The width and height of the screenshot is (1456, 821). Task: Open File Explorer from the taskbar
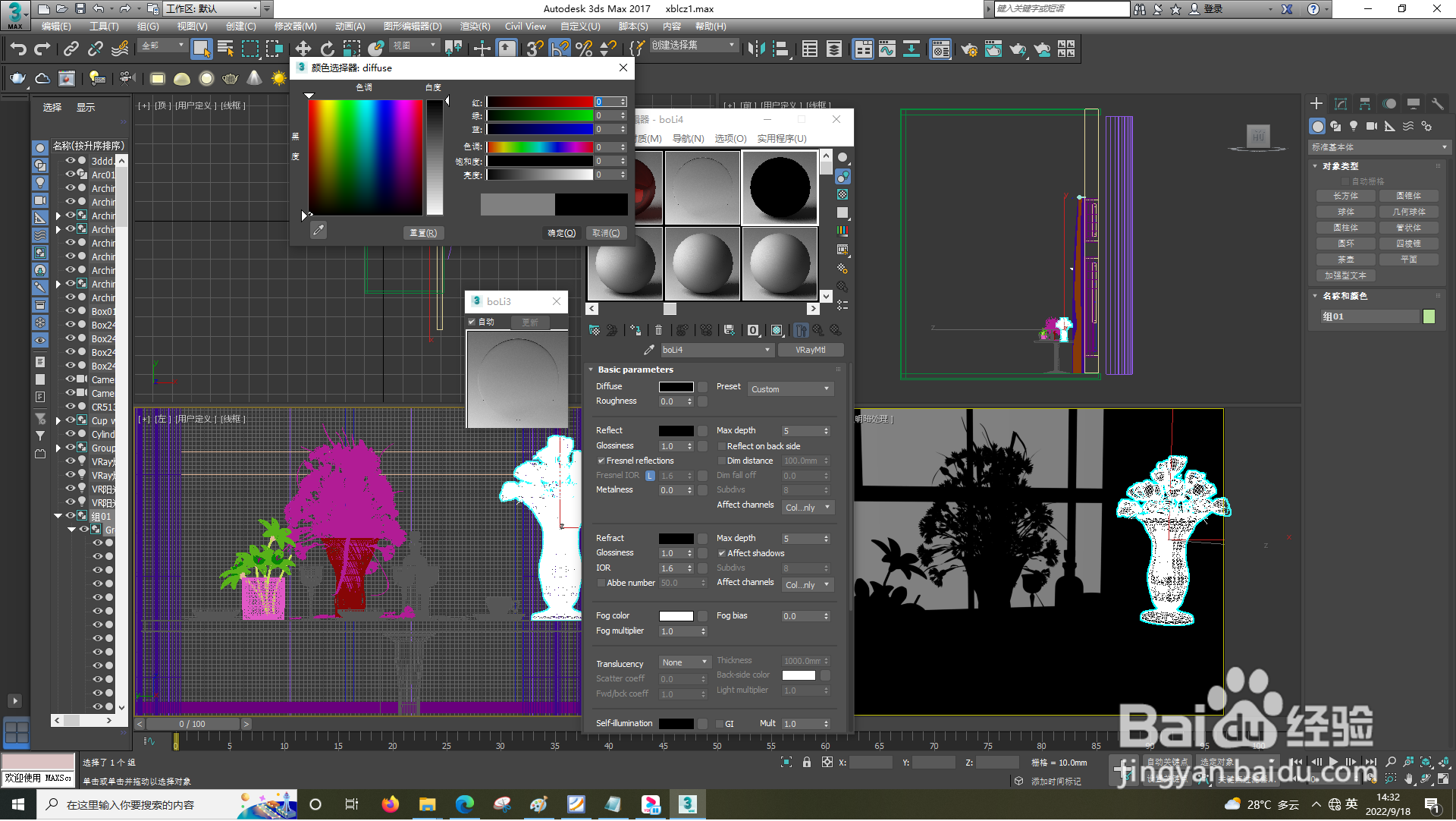coord(428,804)
